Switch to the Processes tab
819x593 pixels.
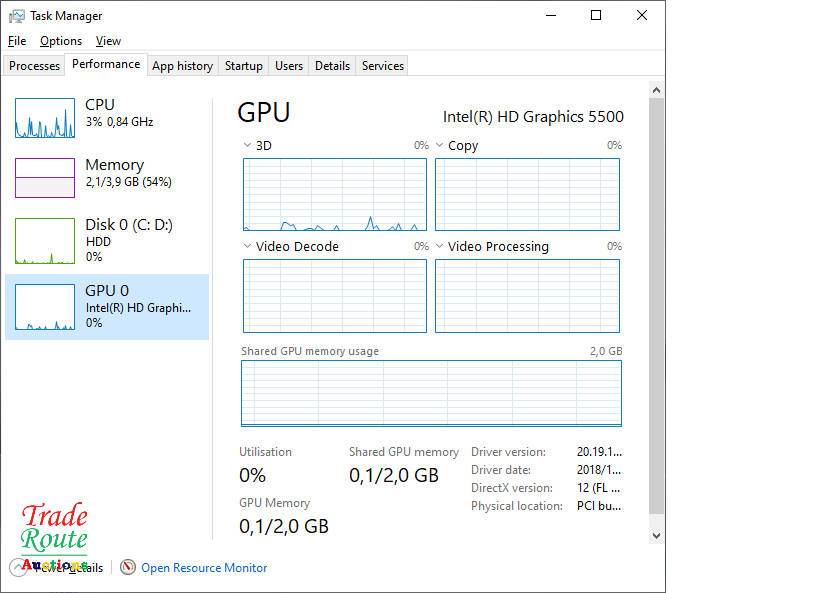click(35, 66)
